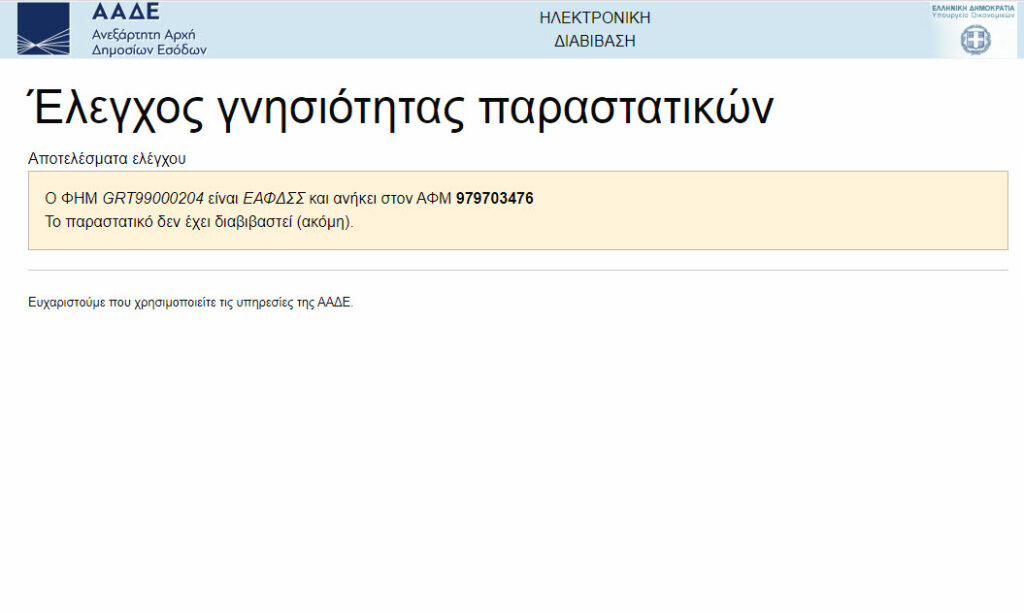Click the ΔΙΑΒΙΒΑΣΗ title in the banner
Image resolution: width=1024 pixels, height=613 pixels.
click(x=595, y=41)
